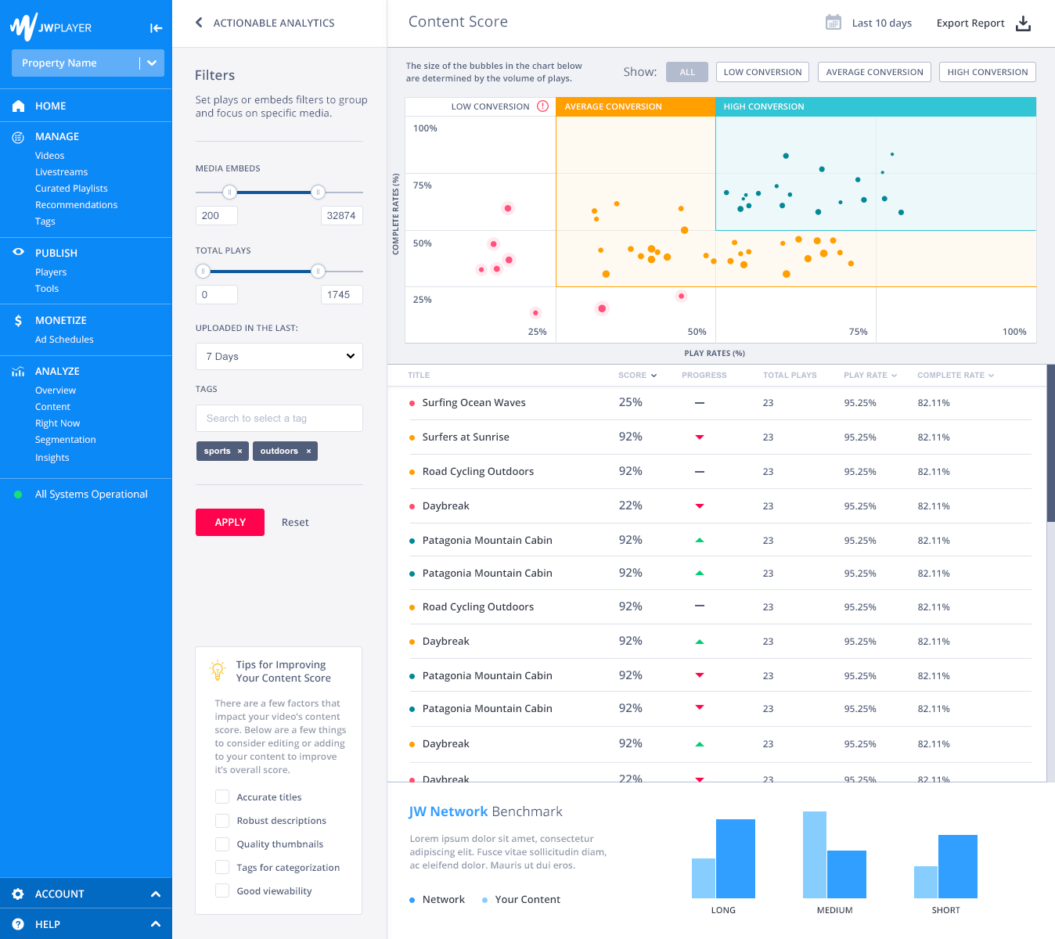This screenshot has width=1055, height=939.
Task: Collapse the sidebar with the arrow icon
Action: (156, 28)
